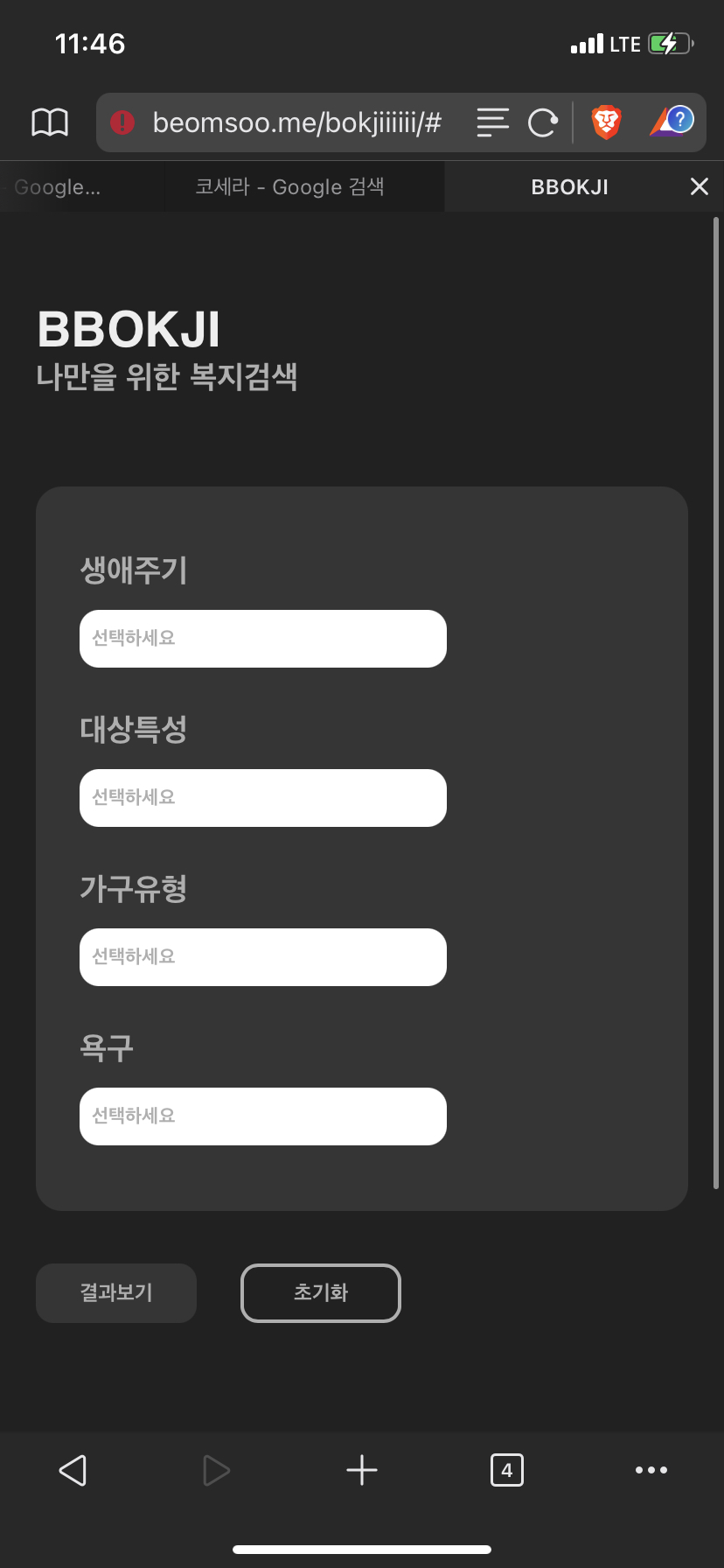Reload the current page
Image resolution: width=724 pixels, height=1568 pixels.
543,122
